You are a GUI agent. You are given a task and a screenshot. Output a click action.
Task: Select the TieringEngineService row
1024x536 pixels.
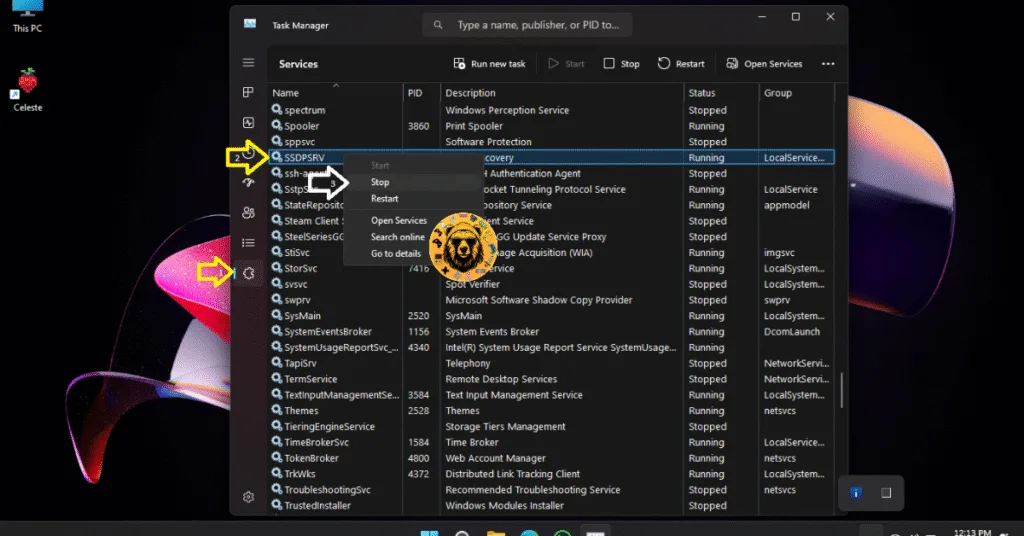[x=552, y=426]
